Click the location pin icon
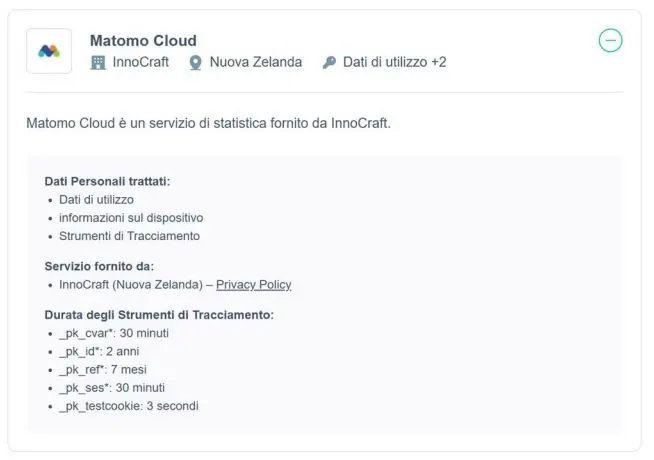The image size is (654, 460). pos(195,62)
